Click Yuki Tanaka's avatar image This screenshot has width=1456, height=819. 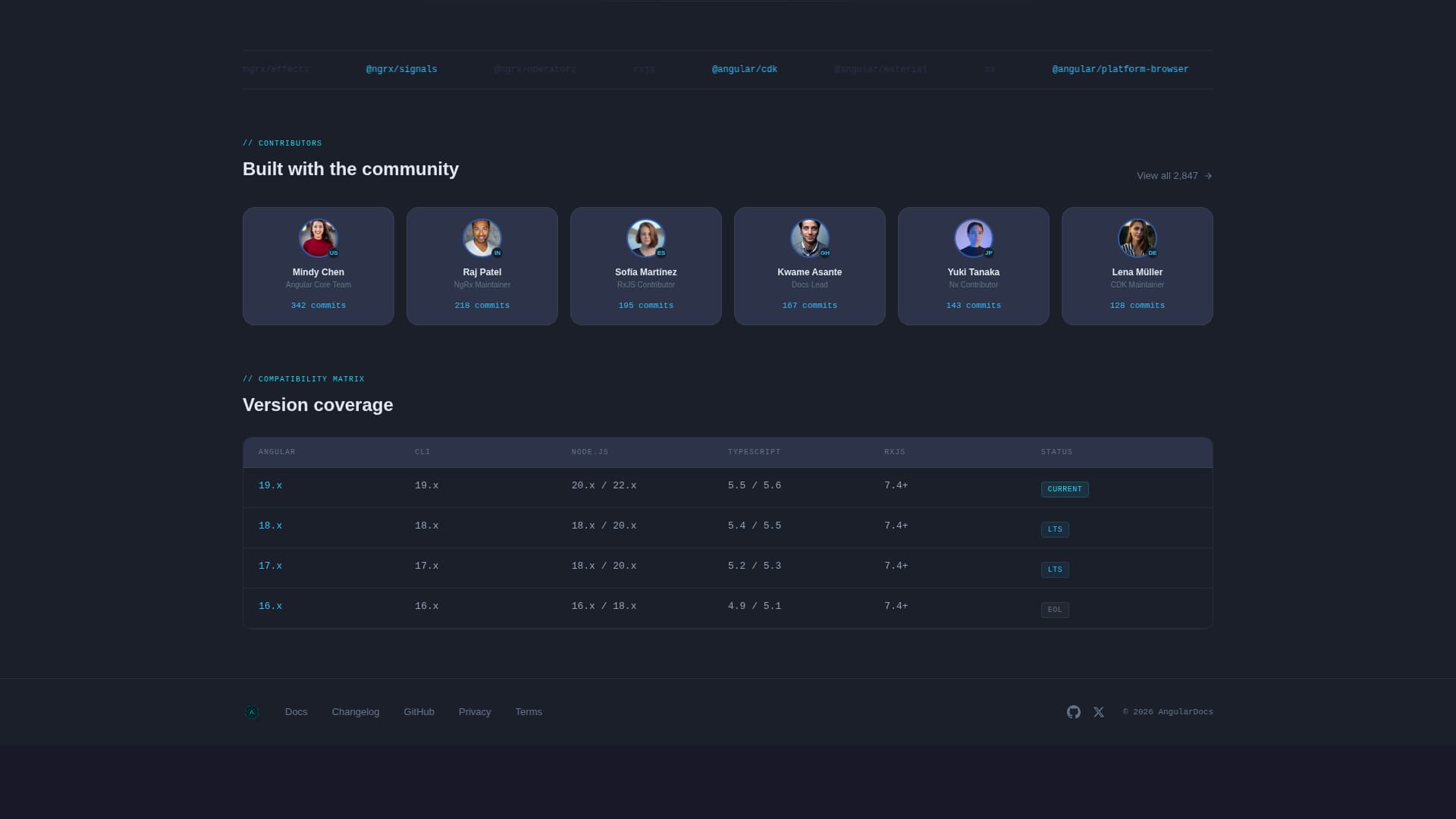click(973, 238)
